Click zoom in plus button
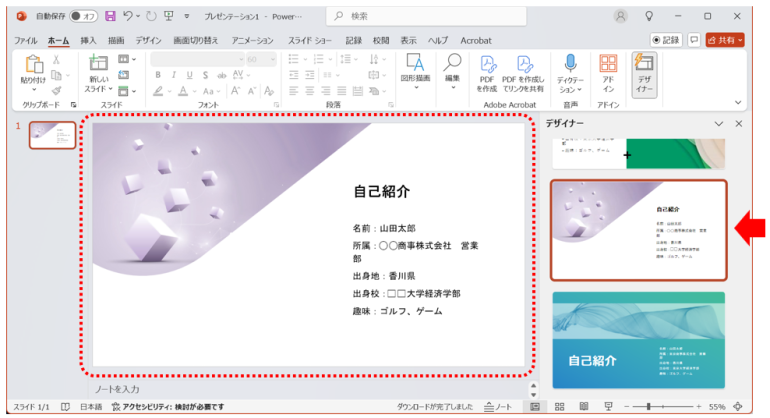Viewport: 770px width, 418px height. [x=698, y=406]
